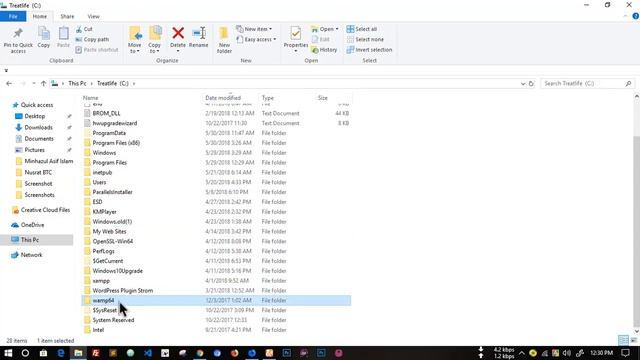
Task: Open address bar history dropdown
Action: click(523, 83)
